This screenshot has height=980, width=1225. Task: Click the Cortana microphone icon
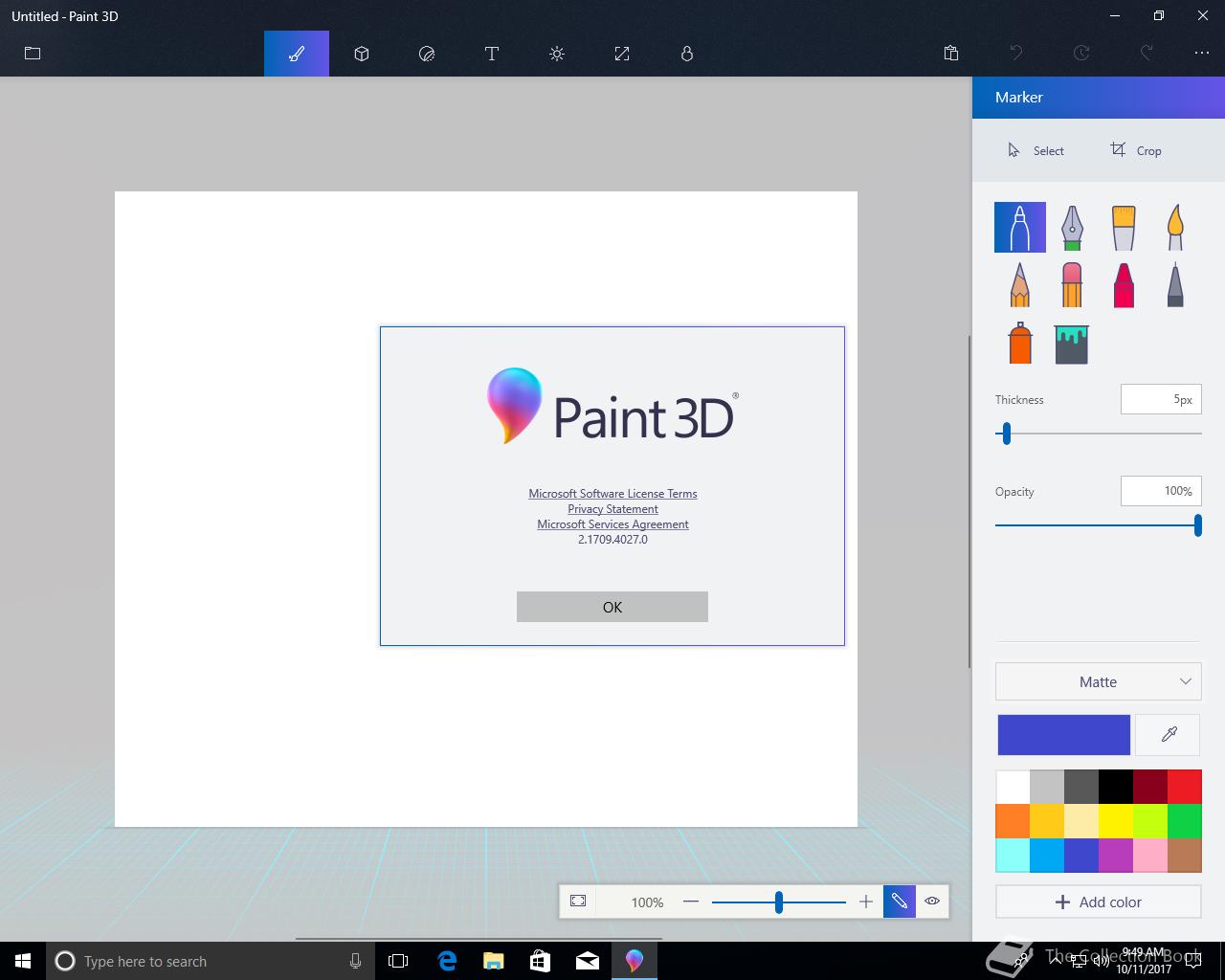click(355, 961)
